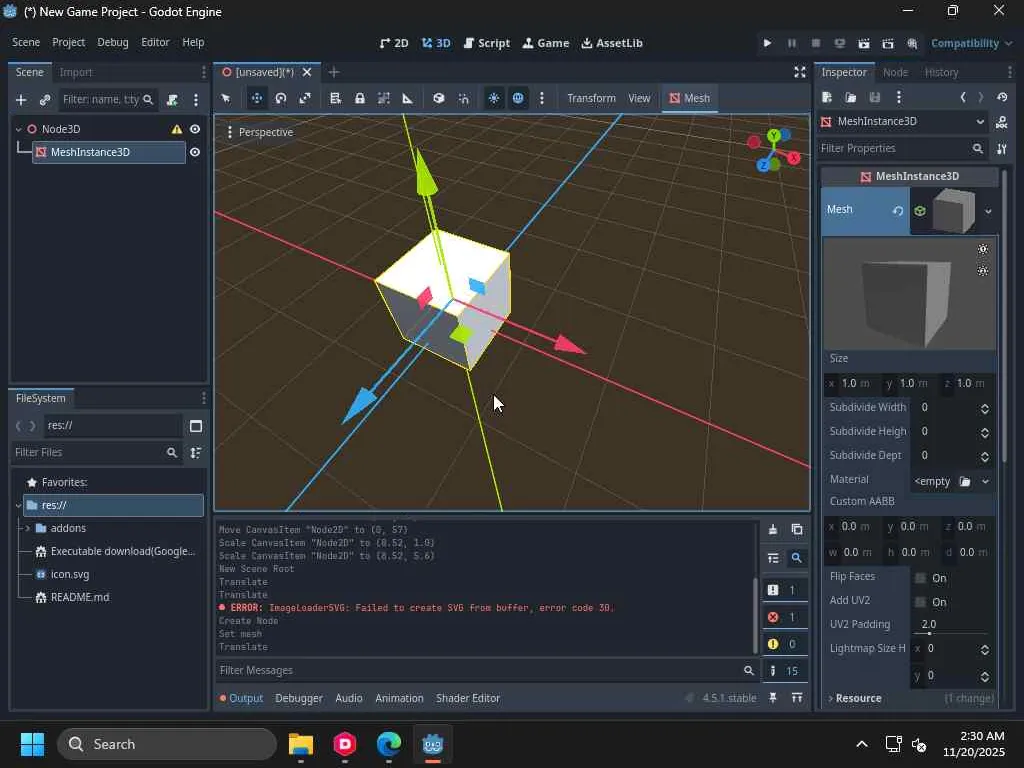The image size is (1024, 768).
Task: Open the Shader Editor bottom panel
Action: click(468, 698)
